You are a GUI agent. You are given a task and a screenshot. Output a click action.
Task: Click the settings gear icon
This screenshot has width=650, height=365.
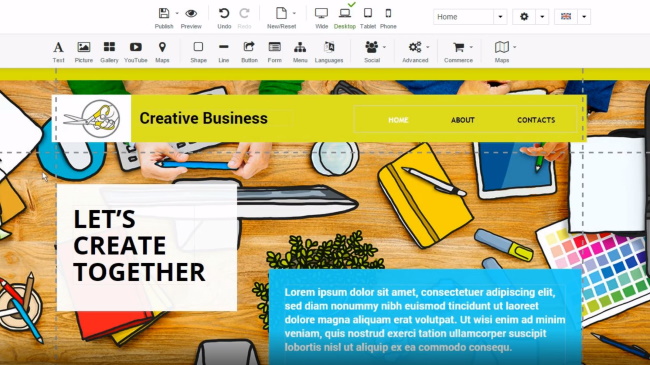524,17
